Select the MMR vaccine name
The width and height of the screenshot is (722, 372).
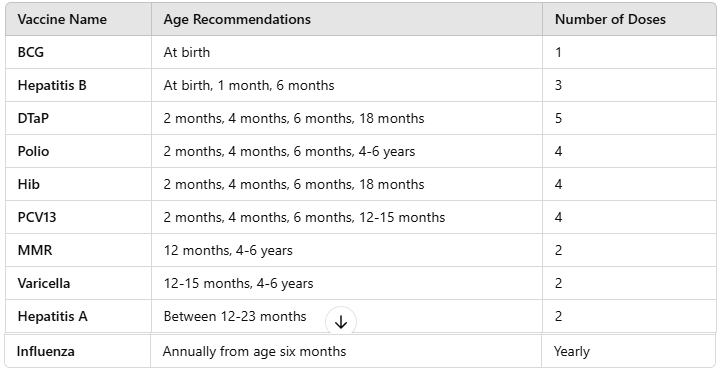click(35, 250)
